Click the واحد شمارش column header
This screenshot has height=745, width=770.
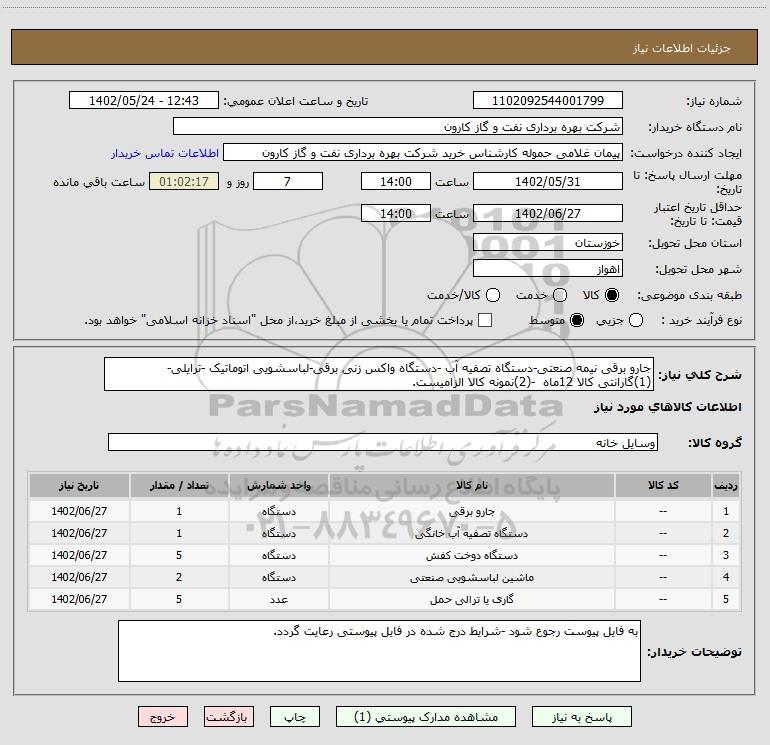click(278, 485)
